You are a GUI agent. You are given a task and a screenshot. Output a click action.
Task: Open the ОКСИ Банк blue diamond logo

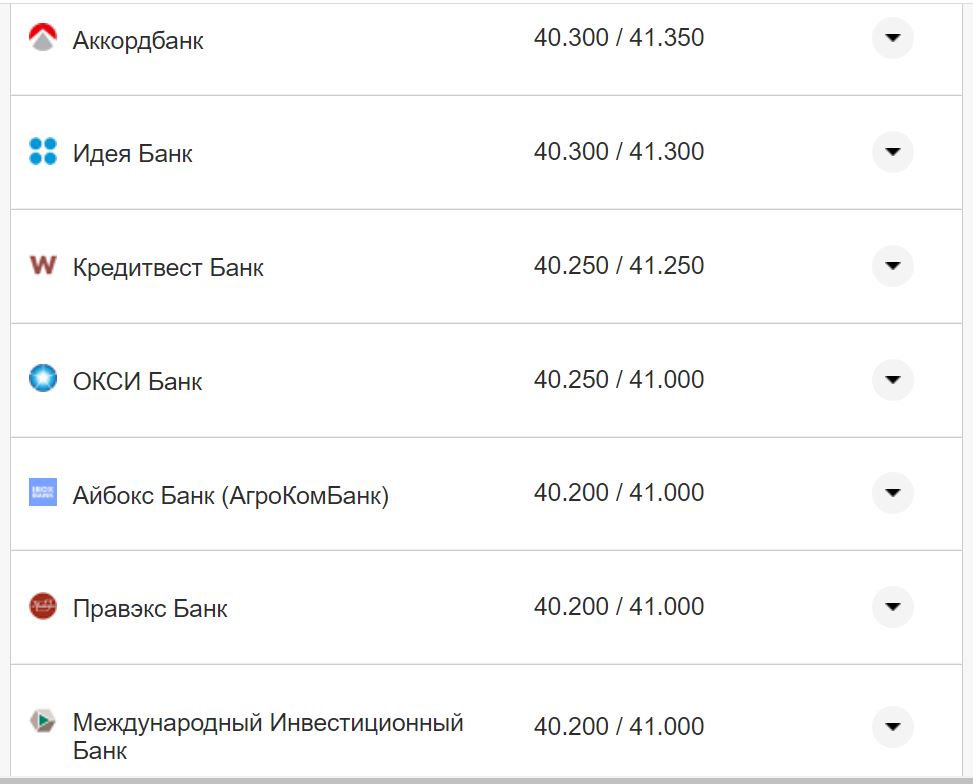41,380
